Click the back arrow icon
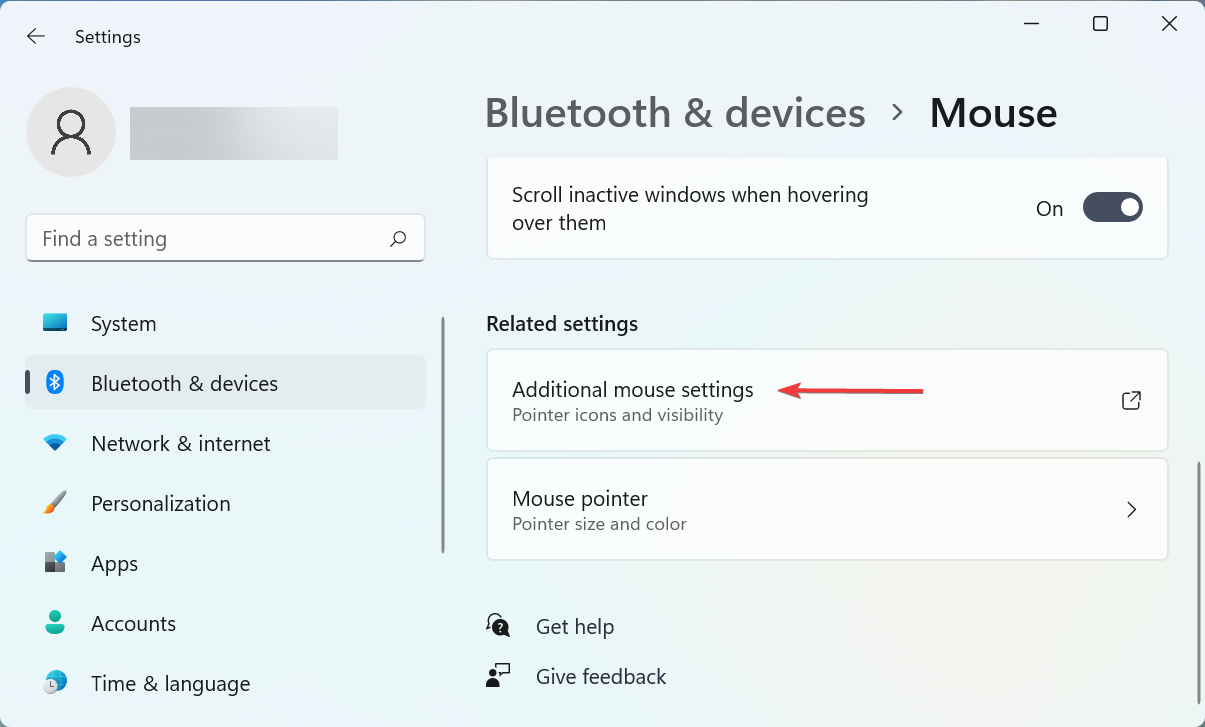 click(36, 37)
